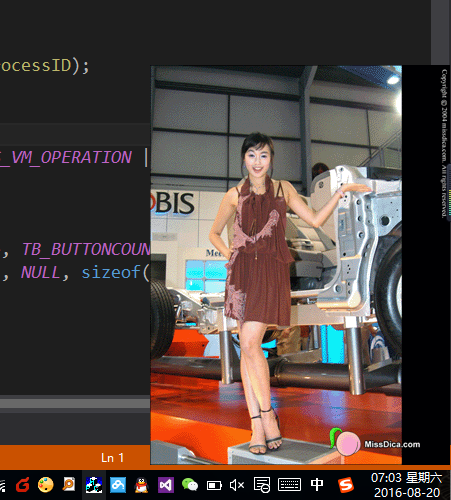The height and width of the screenshot is (500, 451).
Task: Click the ocessID); code line
Action: click(x=45, y=65)
